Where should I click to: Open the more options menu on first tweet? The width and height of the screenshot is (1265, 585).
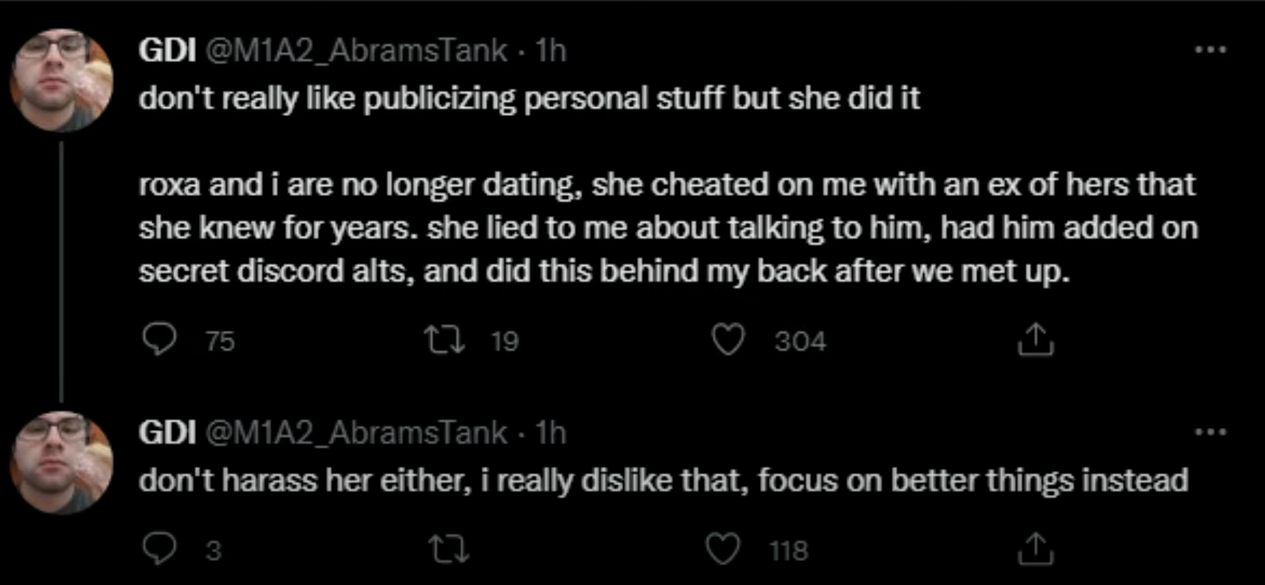click(x=1211, y=49)
